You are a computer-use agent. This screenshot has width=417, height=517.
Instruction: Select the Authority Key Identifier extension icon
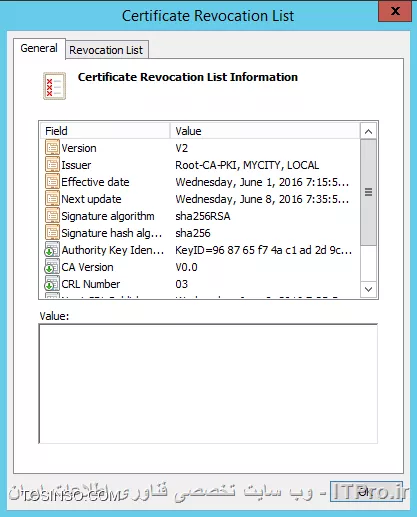[x=52, y=250]
